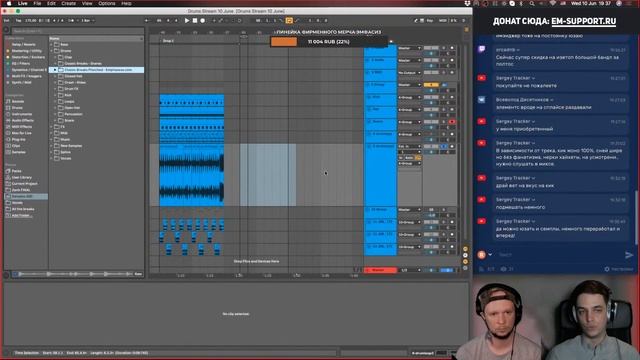Toggle Draw Mode pencil icon
Image resolution: width=640 pixels, height=360 pixels.
click(x=416, y=20)
